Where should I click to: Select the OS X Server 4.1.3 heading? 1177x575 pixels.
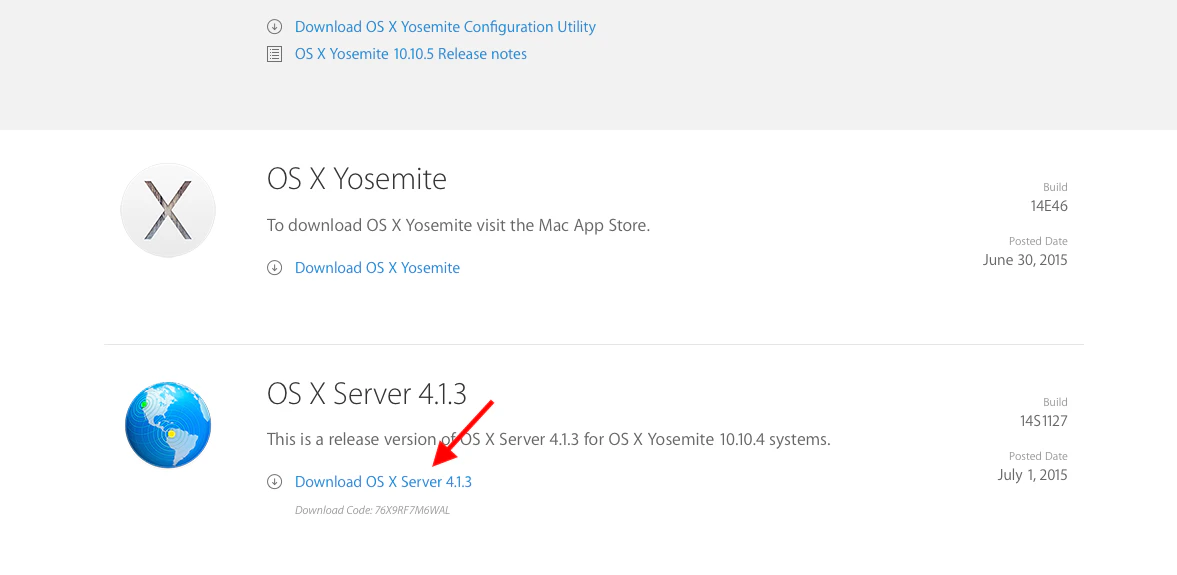[366, 393]
